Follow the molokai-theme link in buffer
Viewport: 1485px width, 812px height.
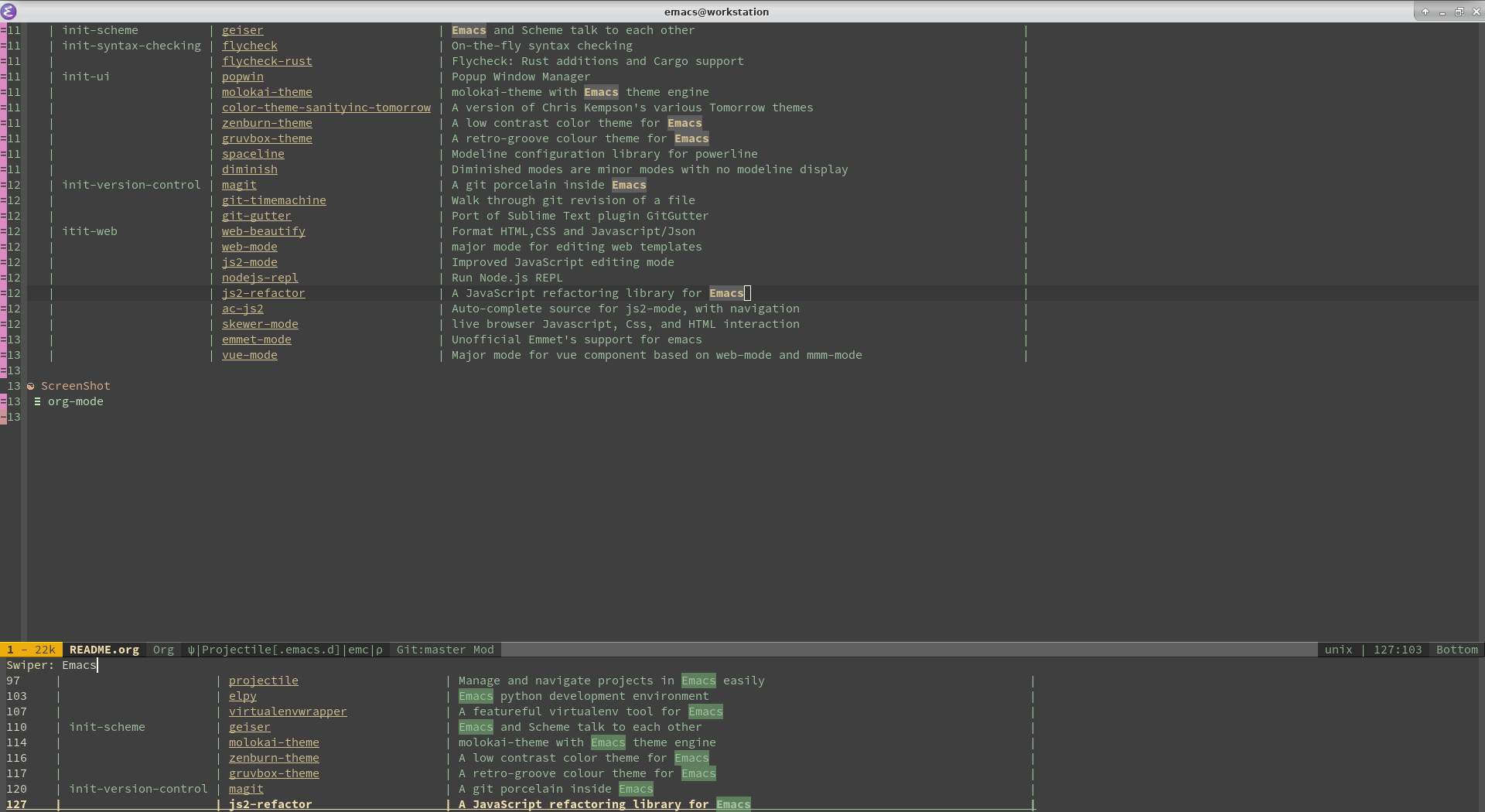pyautogui.click(x=268, y=92)
